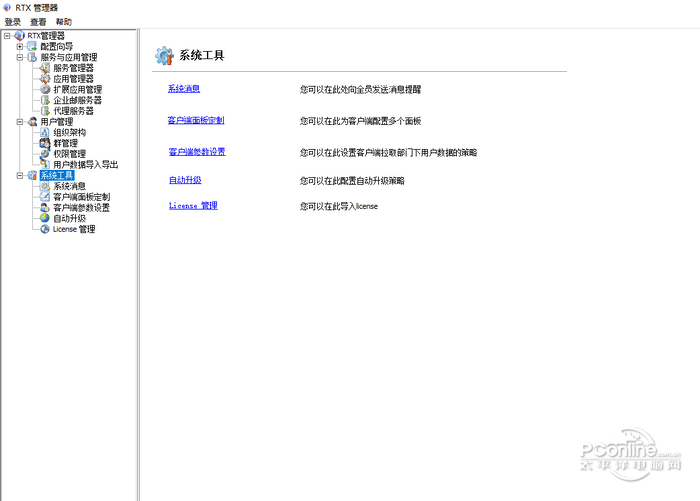Click the 群管理 icon
Screen dimensions: 700x501
coord(45,143)
